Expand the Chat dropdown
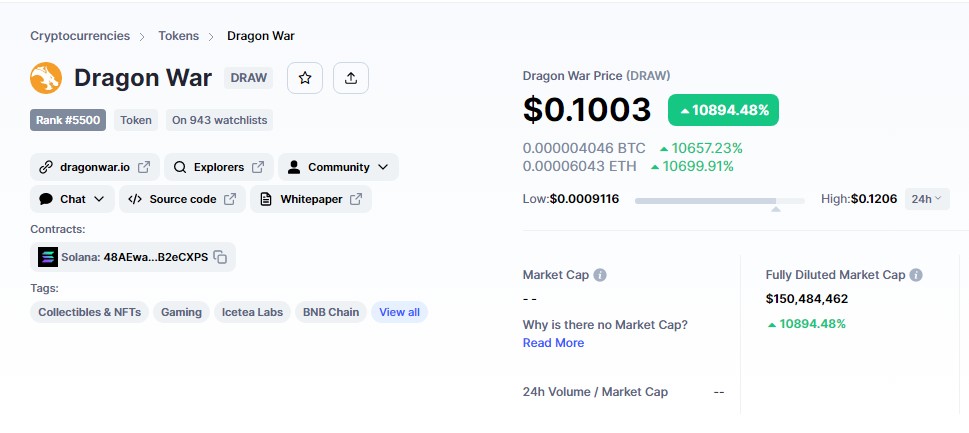 click(72, 199)
